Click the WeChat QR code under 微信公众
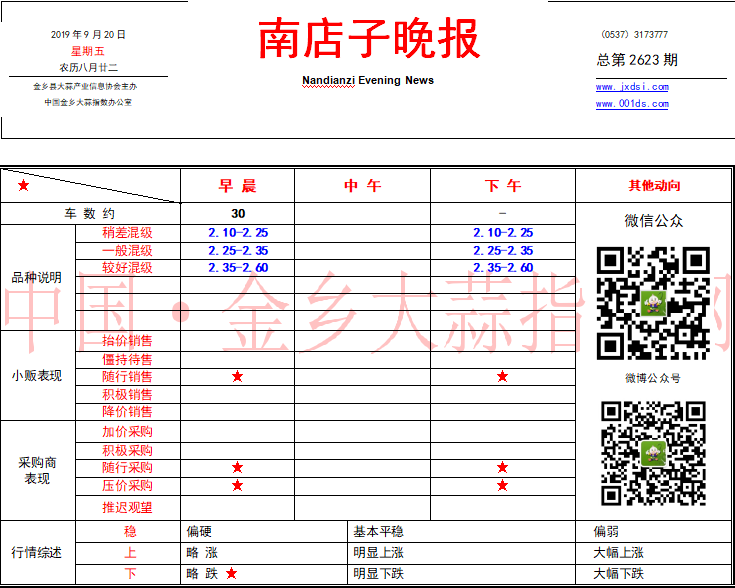The image size is (735, 588). (653, 303)
